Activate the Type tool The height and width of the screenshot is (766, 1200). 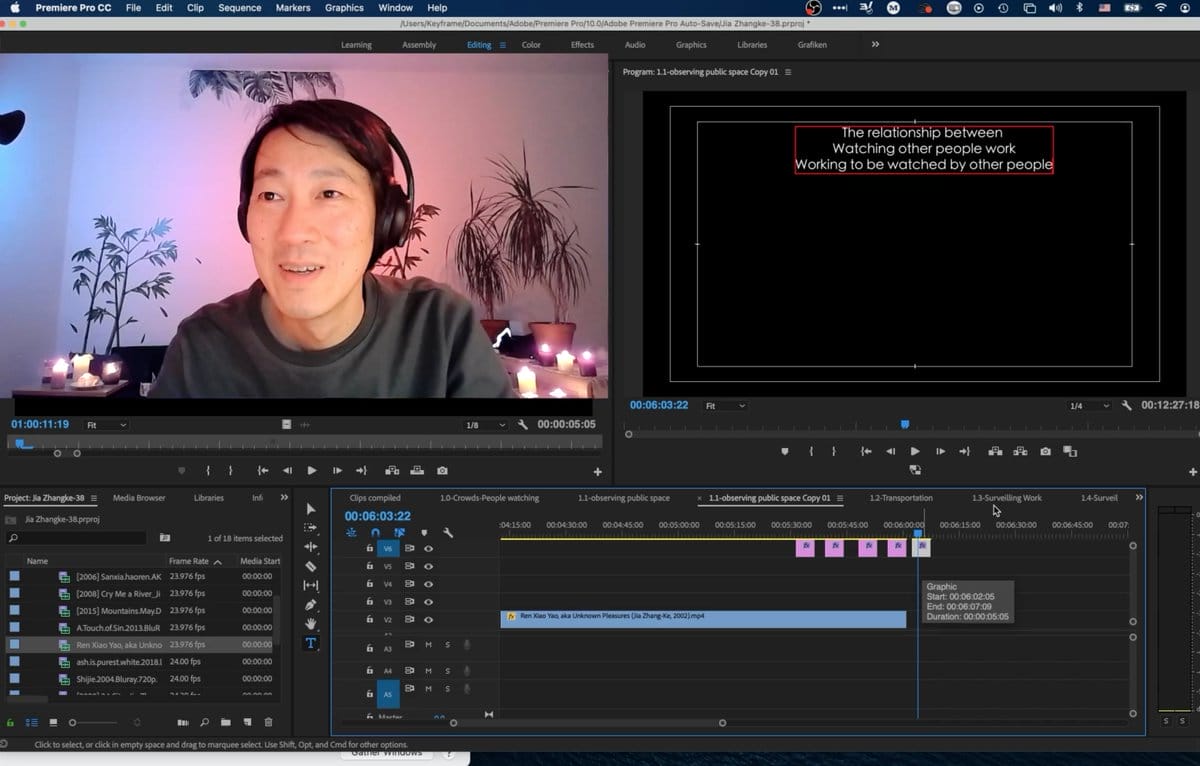[x=310, y=643]
